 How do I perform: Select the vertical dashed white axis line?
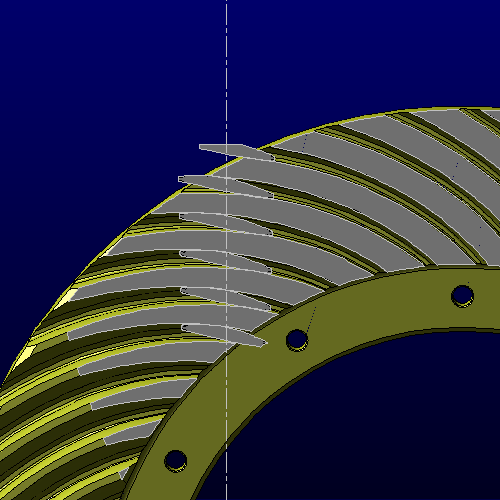pyautogui.click(x=226, y=250)
